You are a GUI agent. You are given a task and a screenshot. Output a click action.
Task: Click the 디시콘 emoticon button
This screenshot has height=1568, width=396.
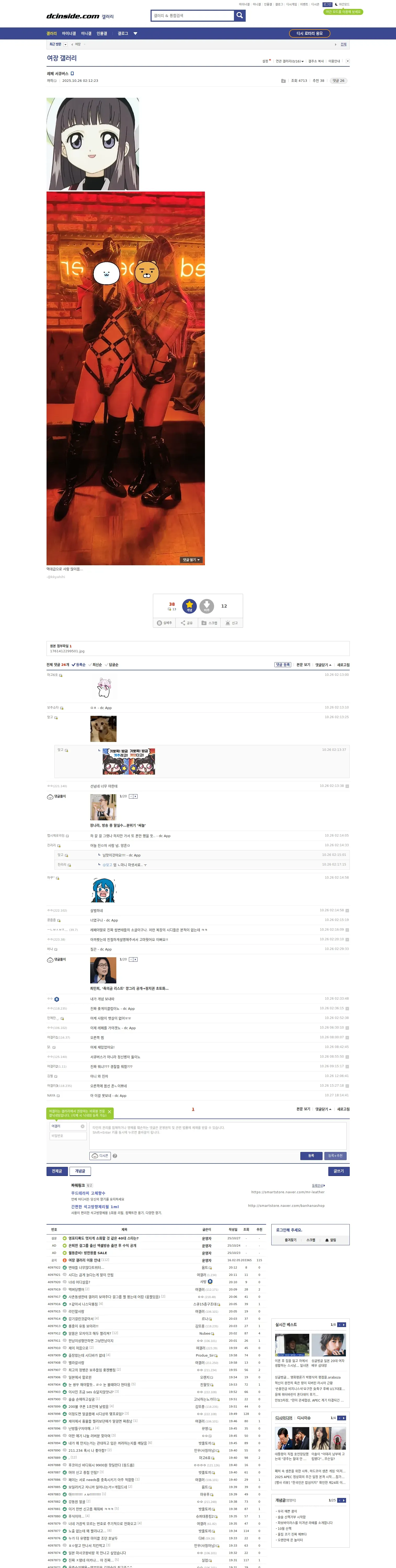coord(100,1155)
